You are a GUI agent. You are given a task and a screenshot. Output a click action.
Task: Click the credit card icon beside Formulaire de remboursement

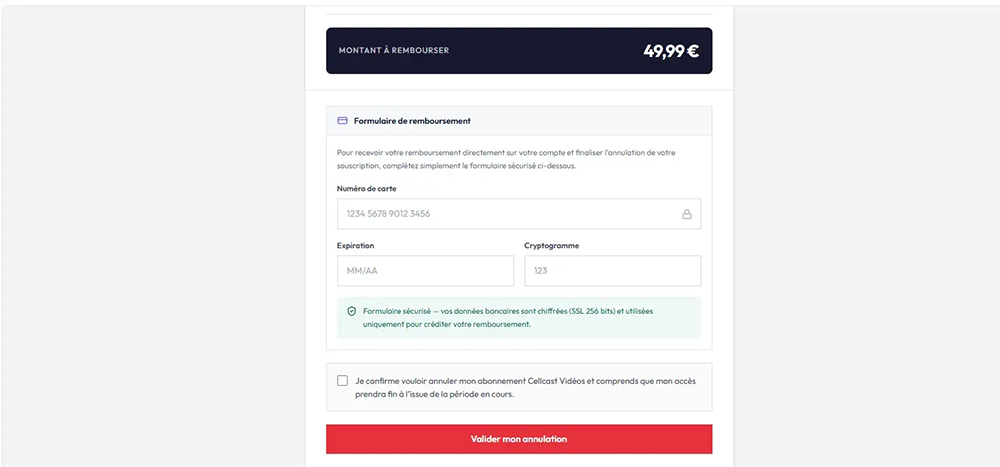[x=342, y=121]
